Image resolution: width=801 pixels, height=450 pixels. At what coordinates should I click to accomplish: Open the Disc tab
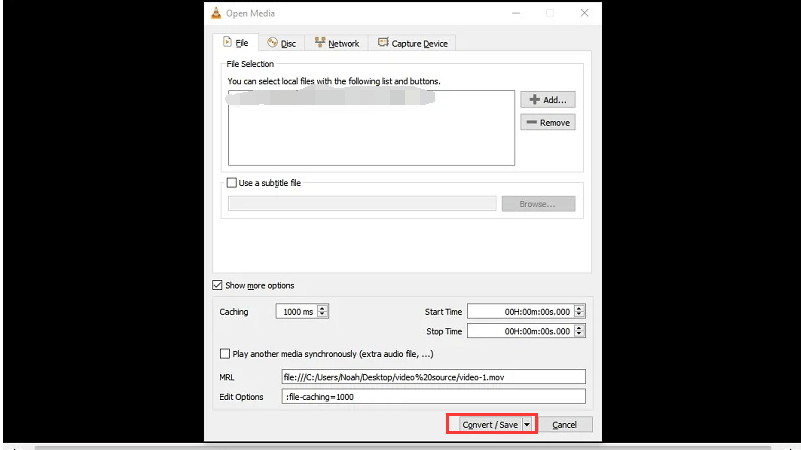(x=280, y=43)
